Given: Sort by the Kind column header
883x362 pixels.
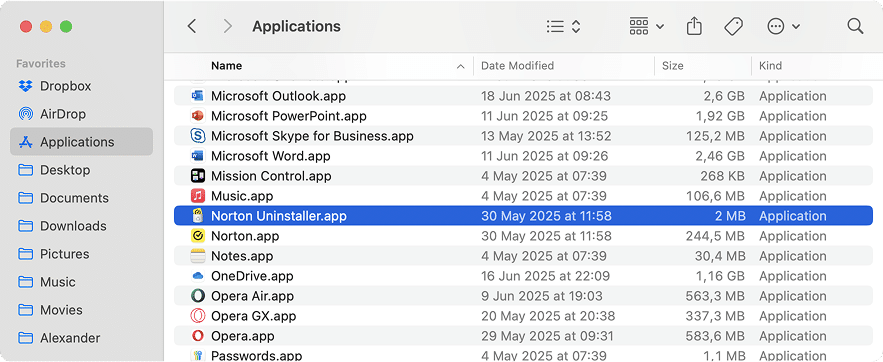Looking at the screenshot, I should [x=770, y=66].
